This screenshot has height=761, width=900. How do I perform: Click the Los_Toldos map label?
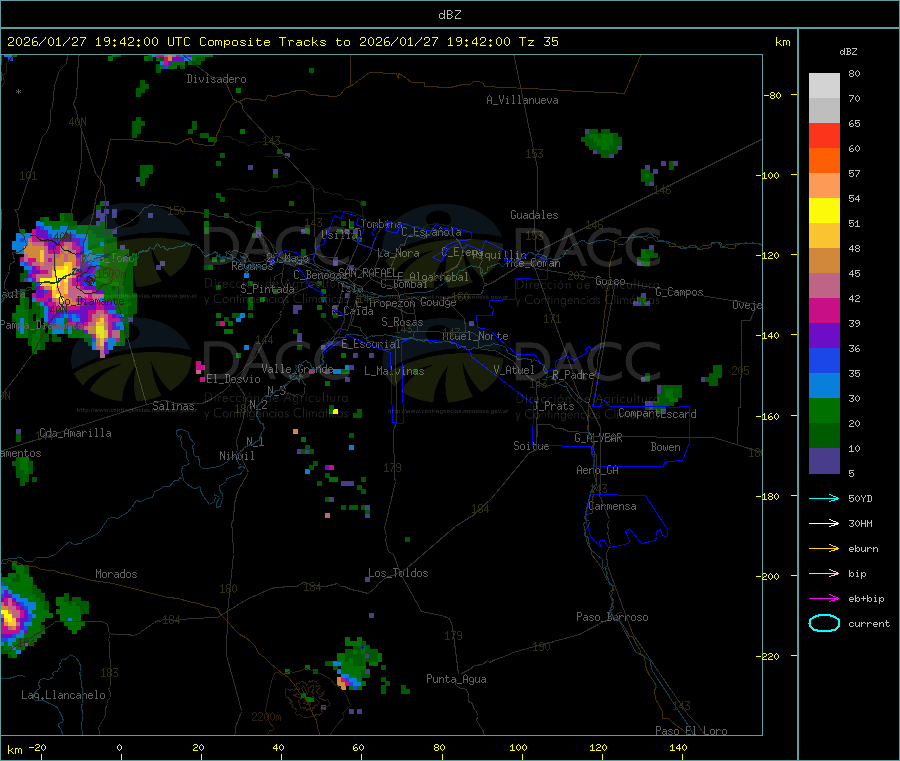point(398,573)
